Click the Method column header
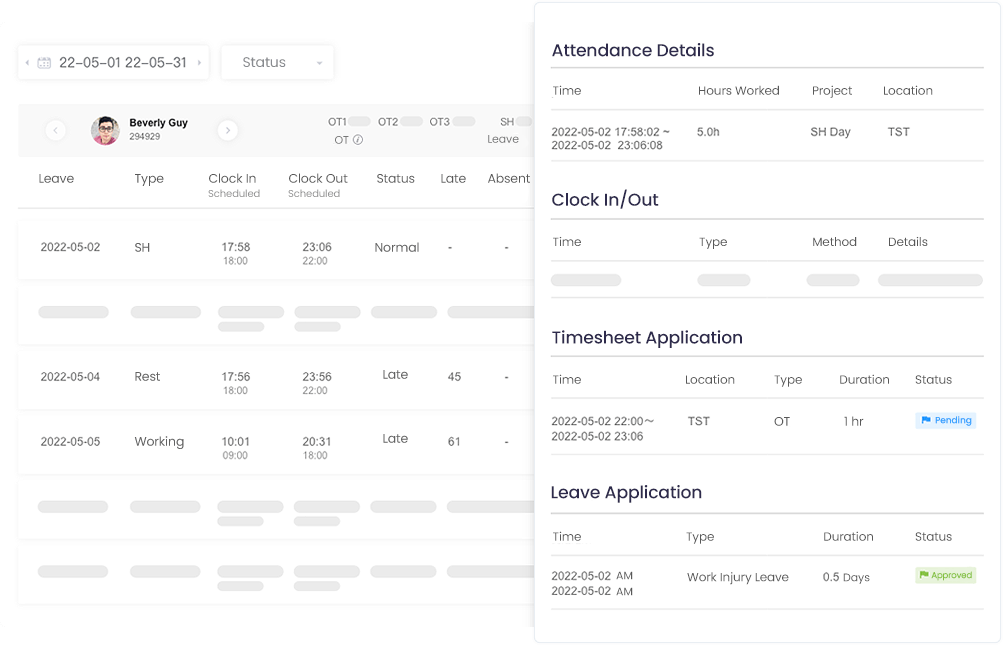Screen dimensions: 1003x645 (834, 242)
